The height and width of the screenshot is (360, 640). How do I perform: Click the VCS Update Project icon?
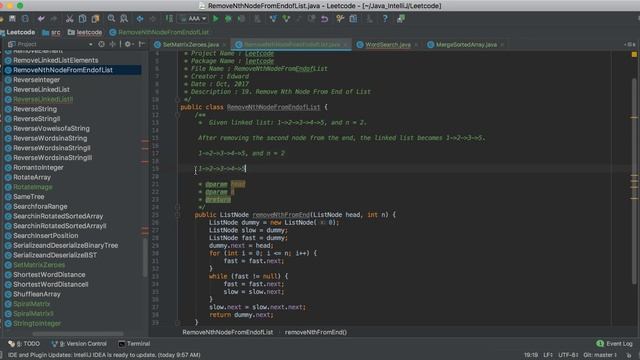point(273,19)
